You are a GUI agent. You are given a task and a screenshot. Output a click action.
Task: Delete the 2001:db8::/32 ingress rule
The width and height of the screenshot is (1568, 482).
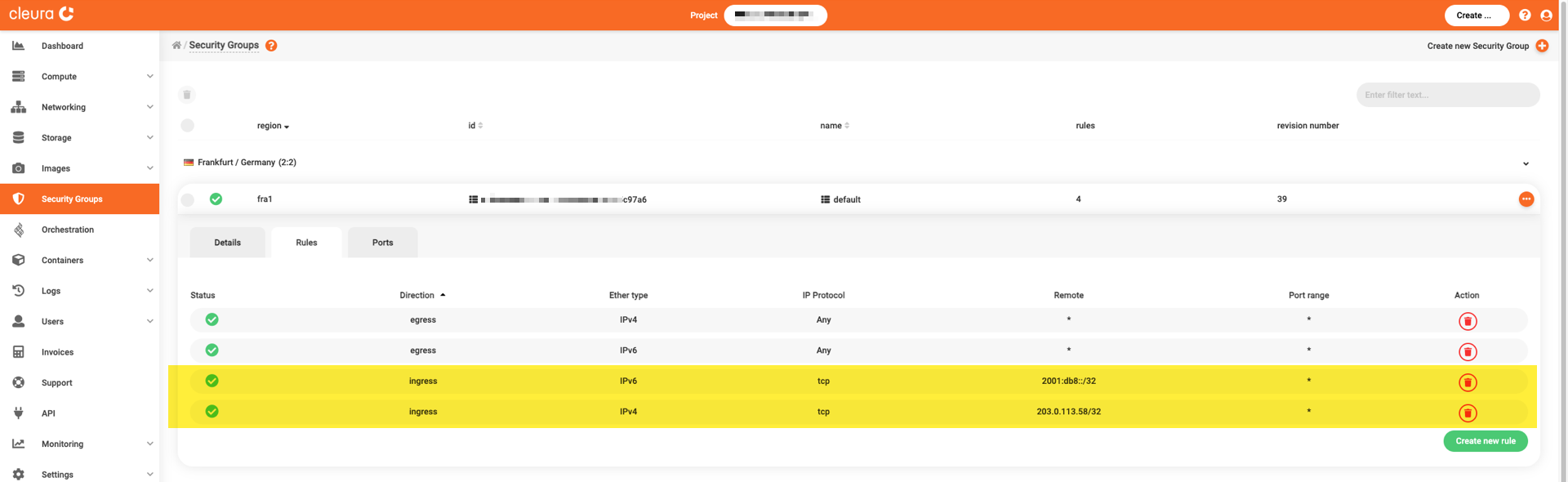[x=1467, y=382]
